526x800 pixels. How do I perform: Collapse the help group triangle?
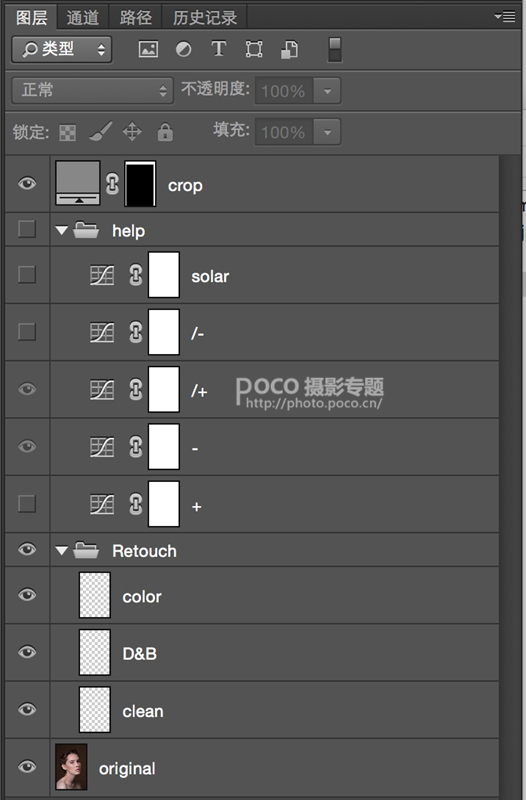click(62, 231)
